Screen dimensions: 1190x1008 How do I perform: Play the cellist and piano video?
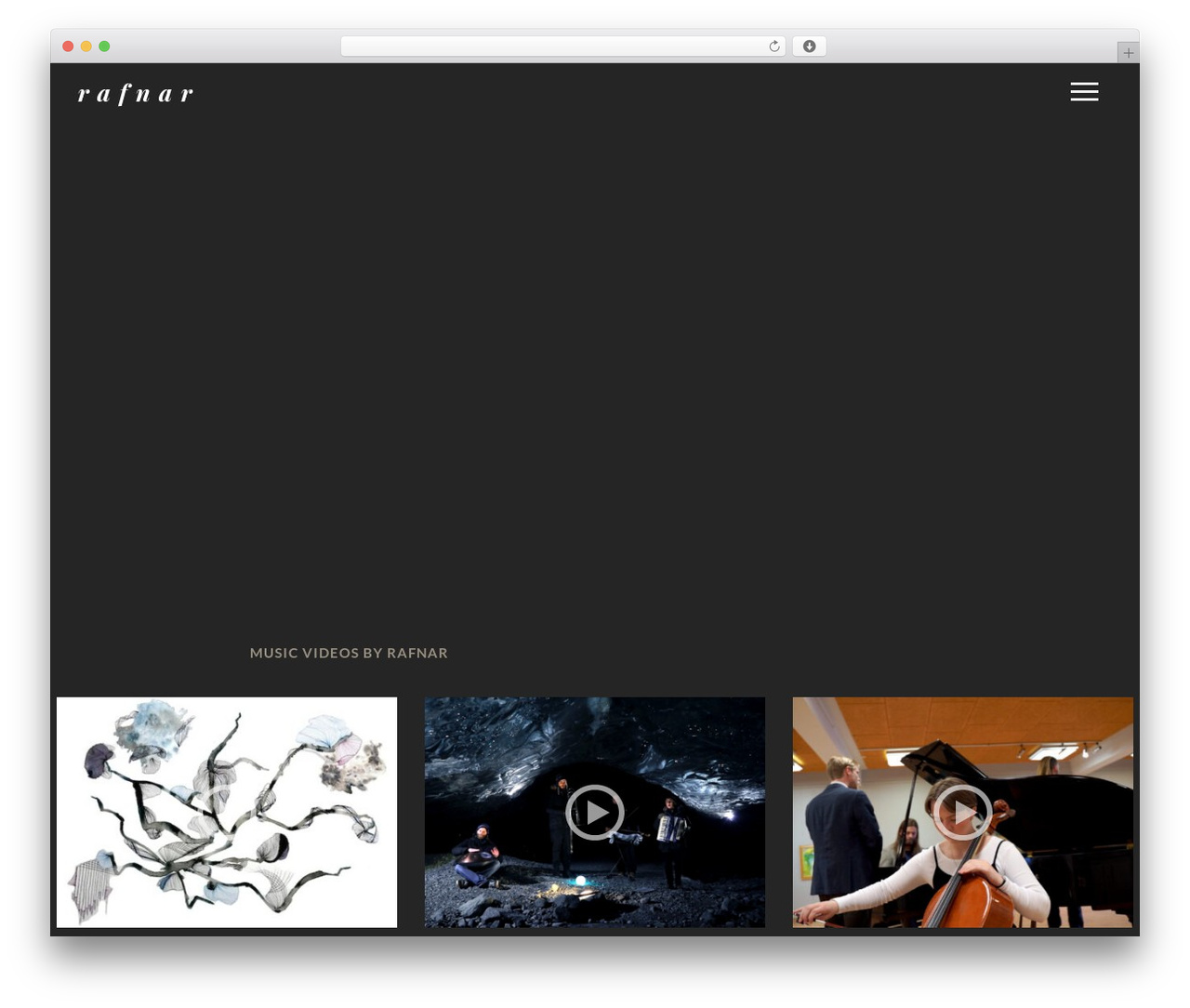pos(963,812)
